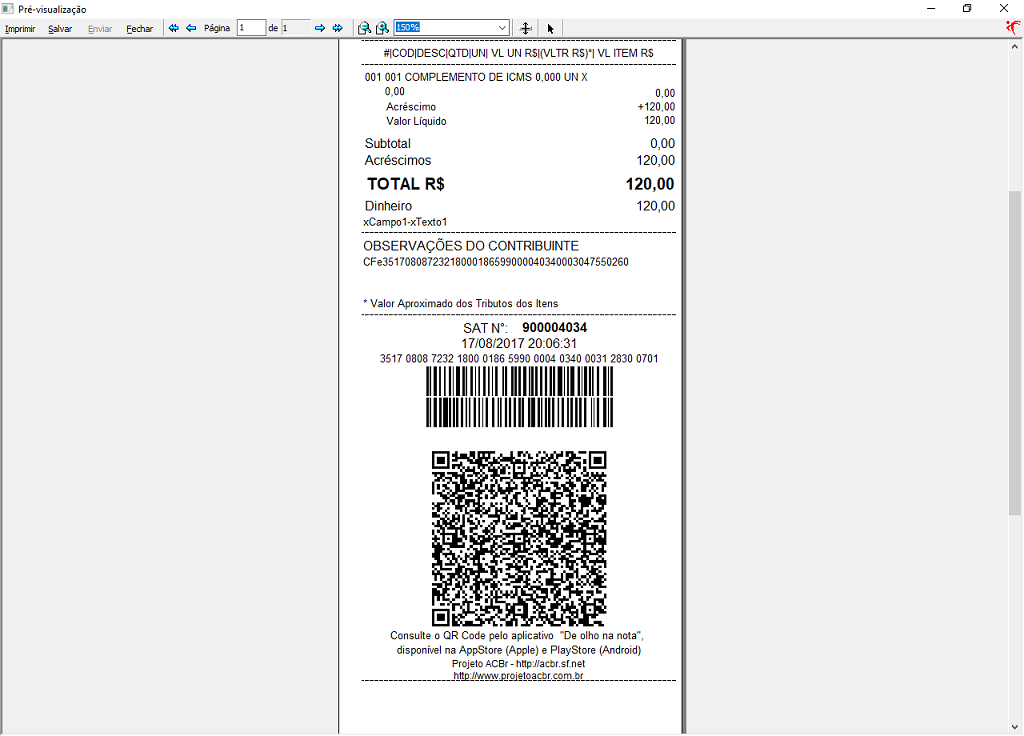Screen dimensions: 1024x736
Task: Click the zoom in magnifier icon
Action: tap(383, 28)
